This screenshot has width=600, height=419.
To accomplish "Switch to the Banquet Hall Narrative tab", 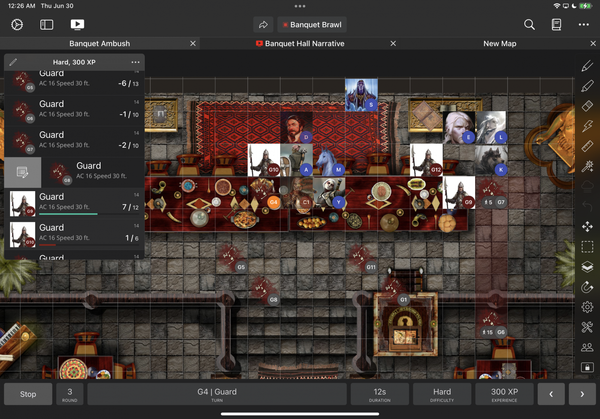I will pyautogui.click(x=299, y=44).
